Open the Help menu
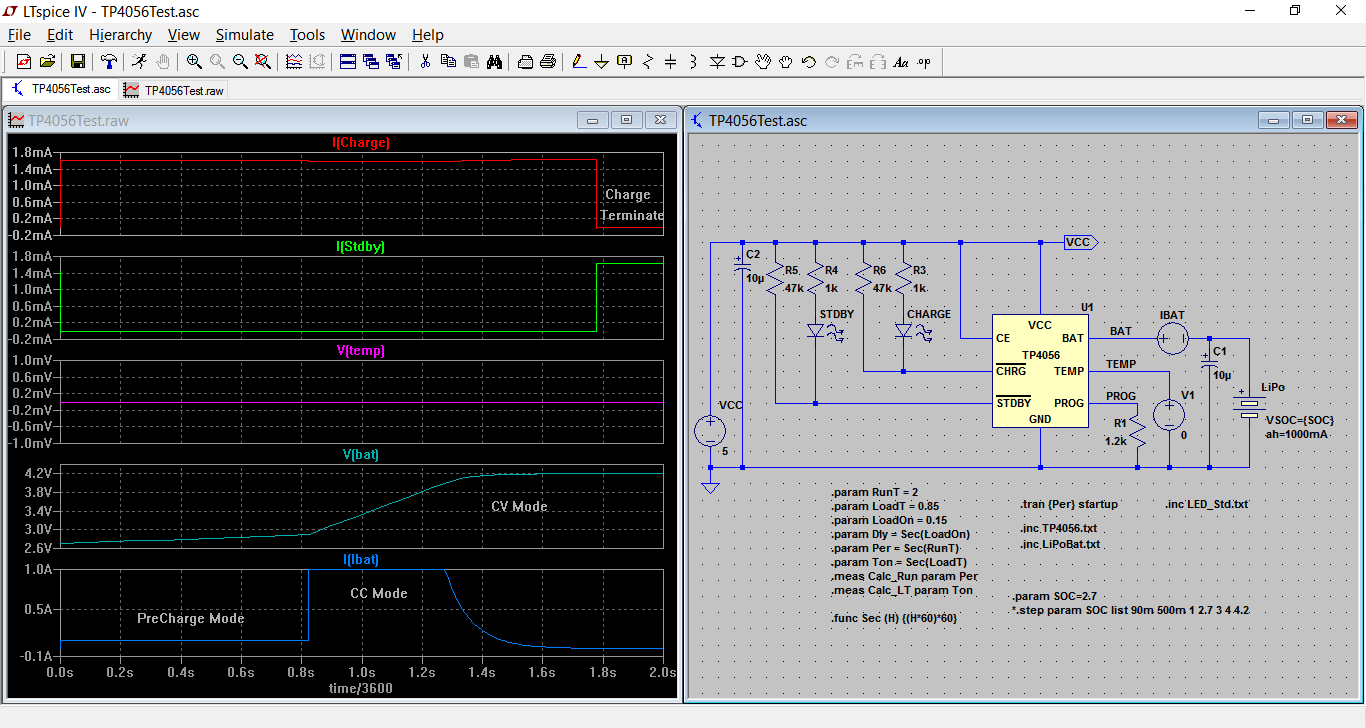Screen dimensions: 1366x728 [428, 35]
